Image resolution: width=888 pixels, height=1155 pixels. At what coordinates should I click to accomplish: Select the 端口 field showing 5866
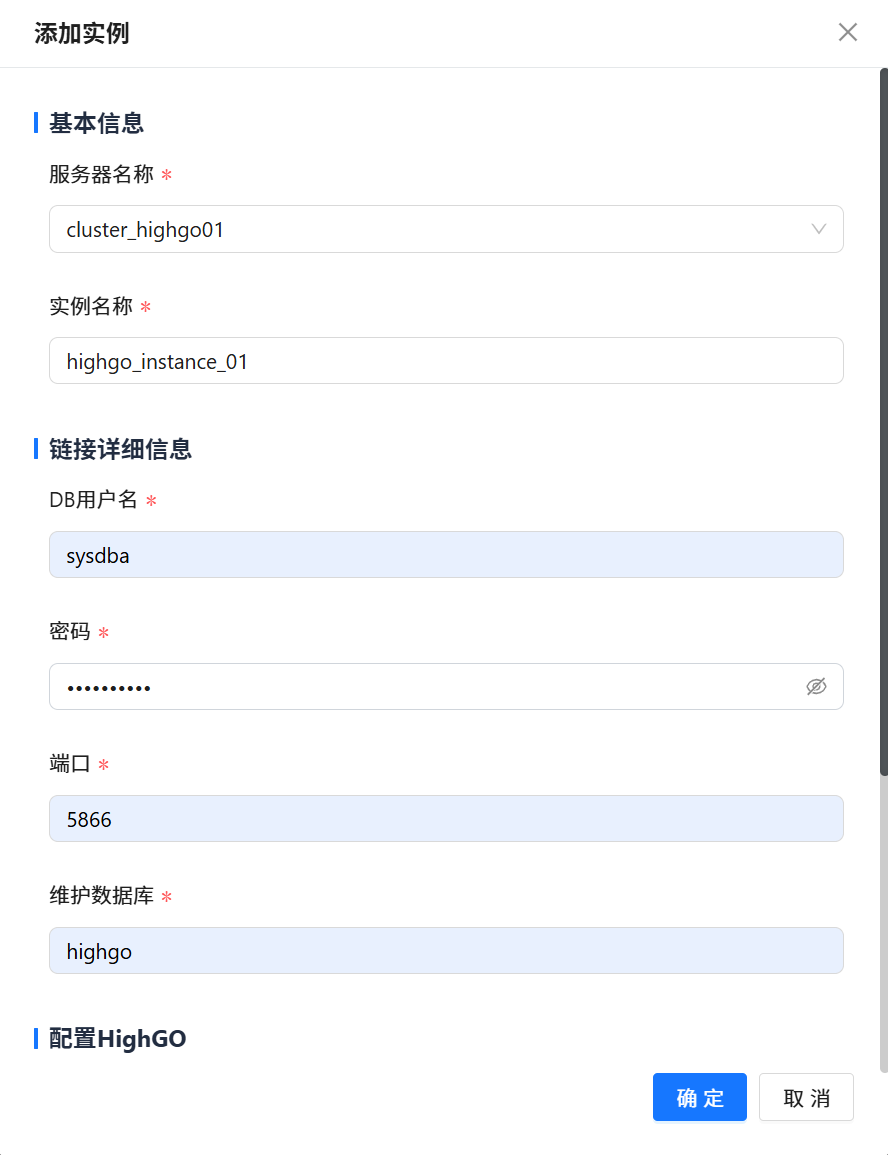(x=445, y=819)
